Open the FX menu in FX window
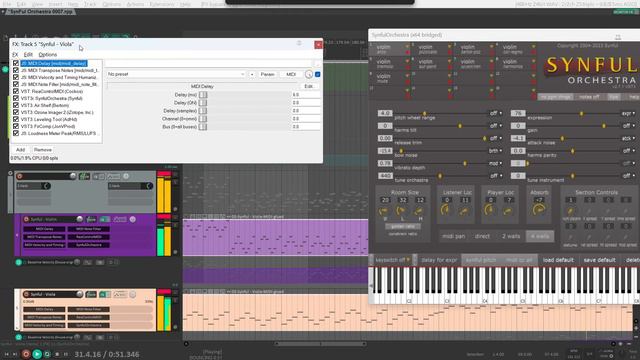The width and height of the screenshot is (640, 360). point(15,55)
